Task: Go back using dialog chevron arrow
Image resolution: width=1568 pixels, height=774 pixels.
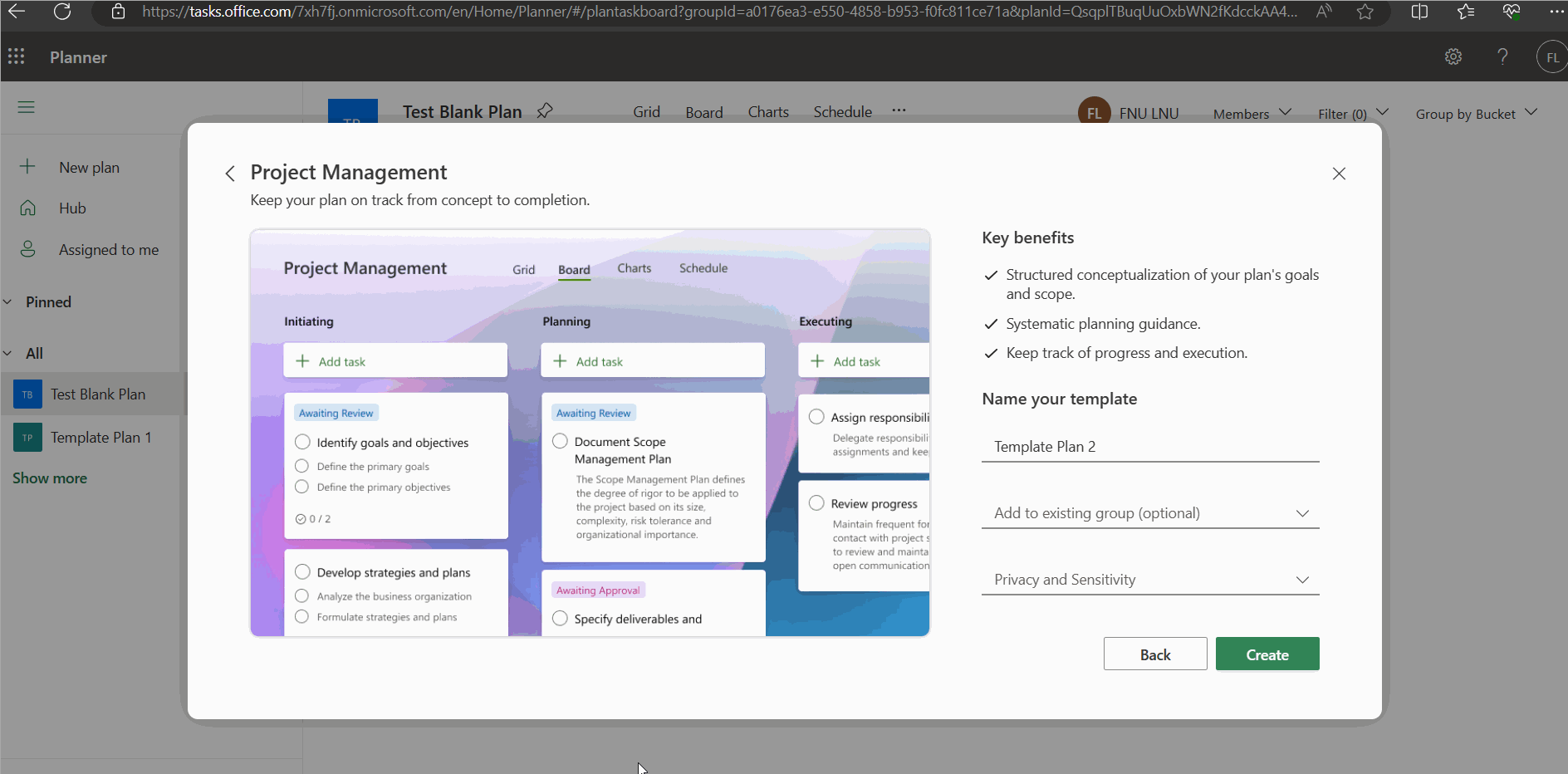Action: pos(230,173)
